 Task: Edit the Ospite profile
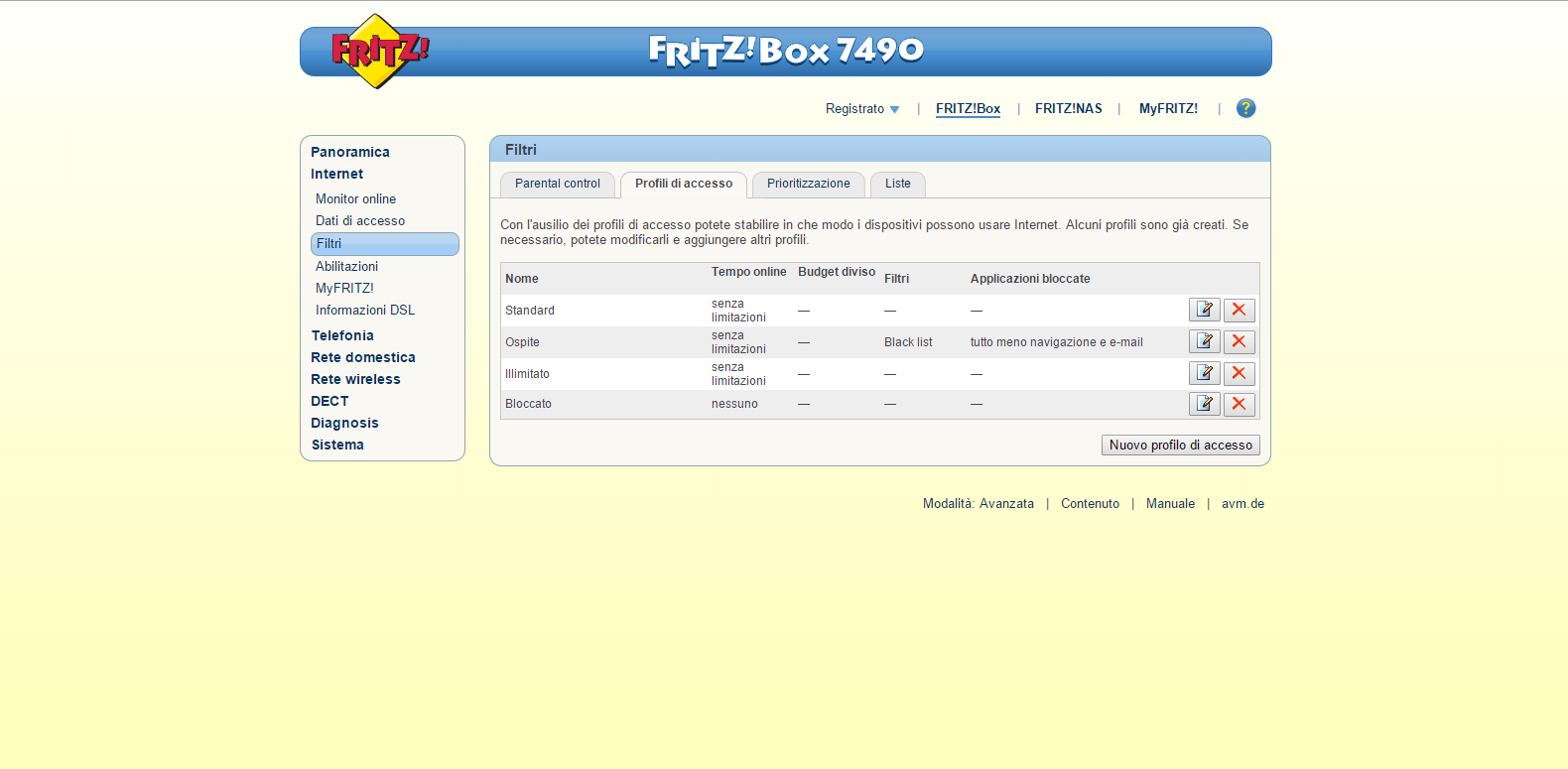click(1204, 341)
